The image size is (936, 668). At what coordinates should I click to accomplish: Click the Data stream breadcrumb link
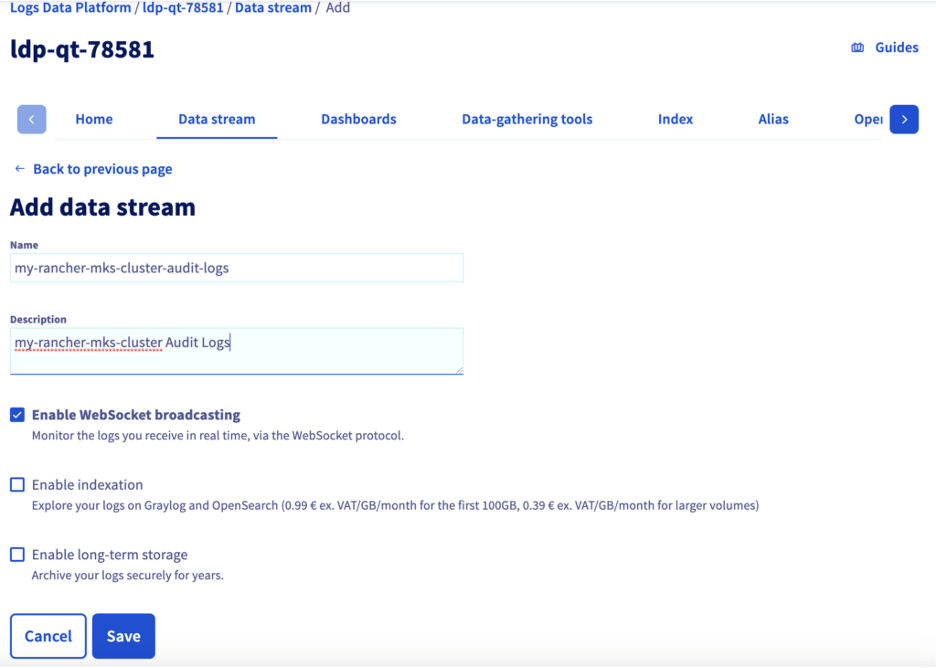click(x=272, y=8)
